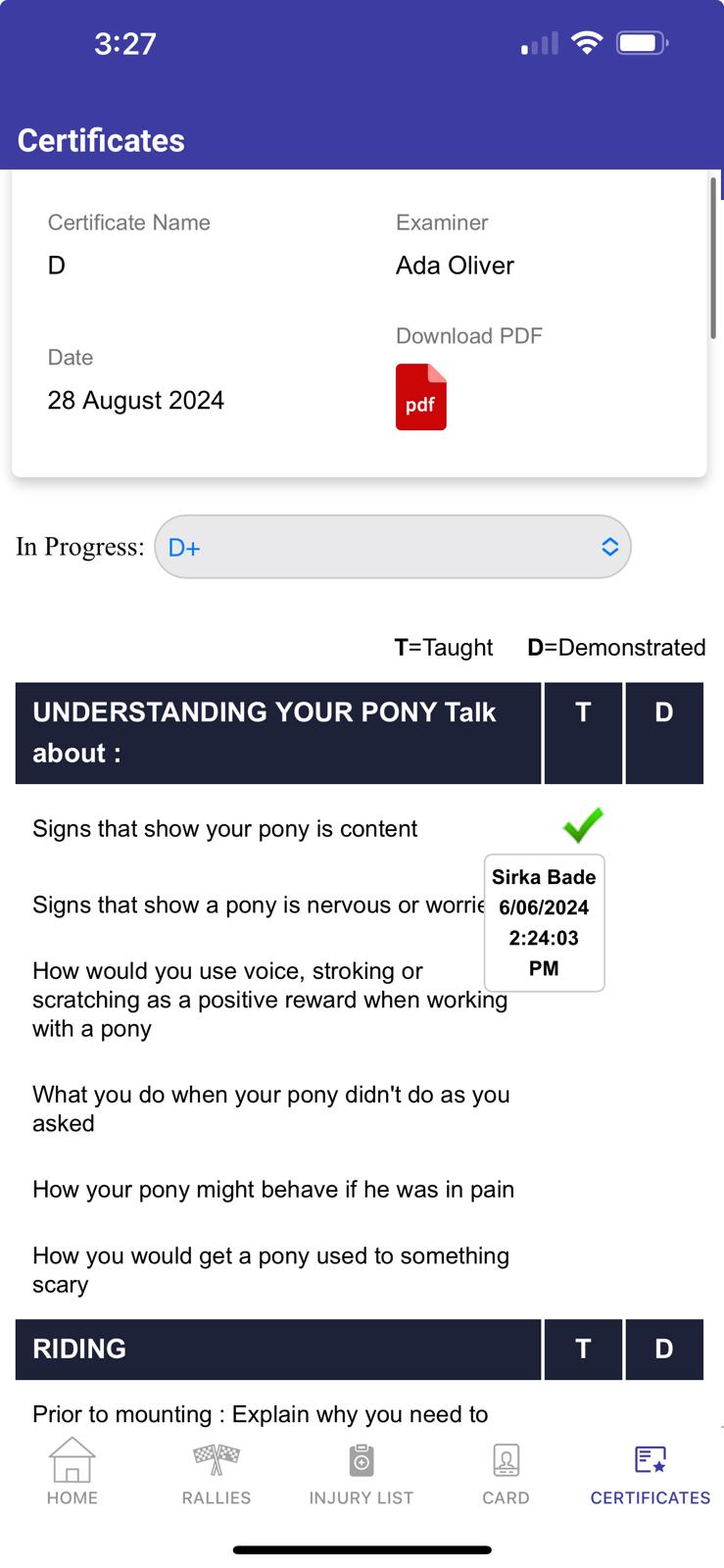Toggle Demonstrated cell for pony is content

(x=664, y=829)
